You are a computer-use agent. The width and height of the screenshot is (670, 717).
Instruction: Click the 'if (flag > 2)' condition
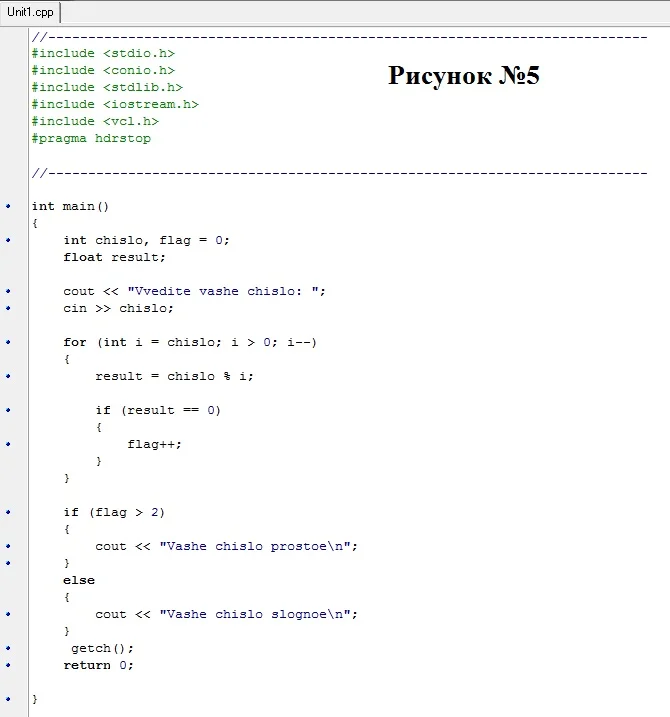[114, 512]
